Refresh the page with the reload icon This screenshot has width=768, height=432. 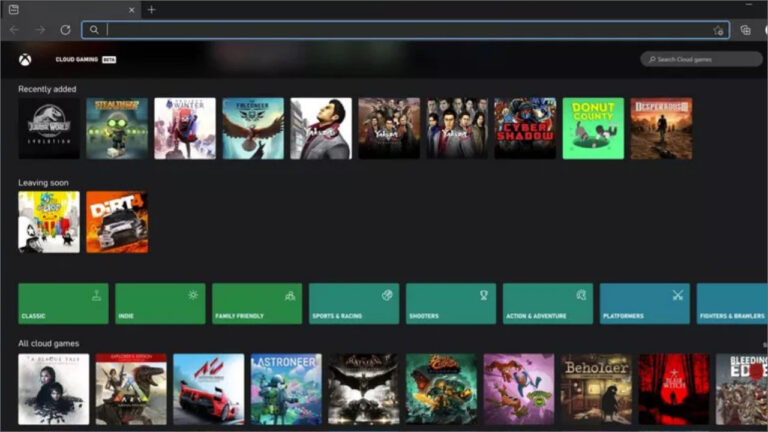65,30
